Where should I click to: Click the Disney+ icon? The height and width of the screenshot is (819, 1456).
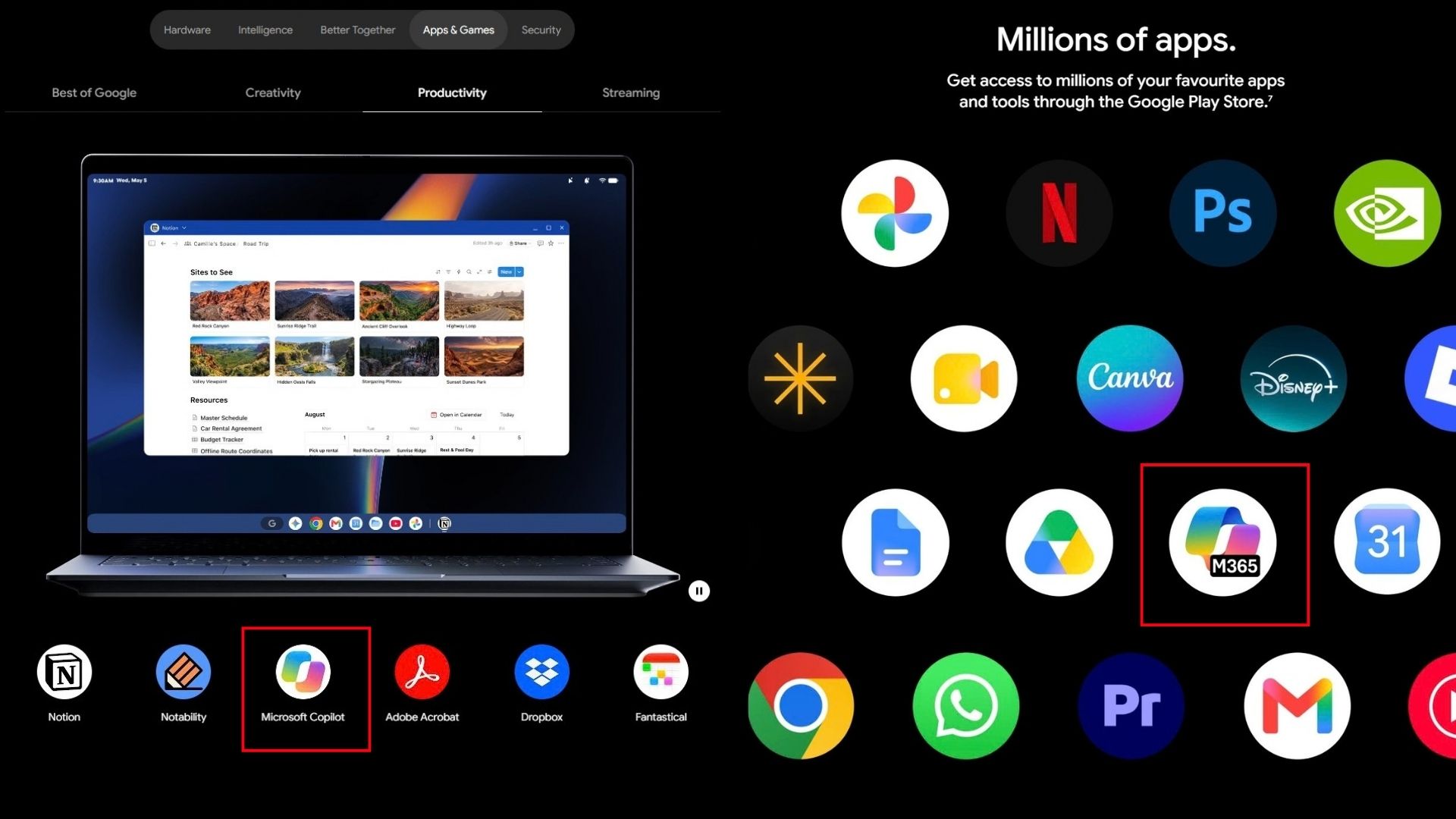(1294, 378)
